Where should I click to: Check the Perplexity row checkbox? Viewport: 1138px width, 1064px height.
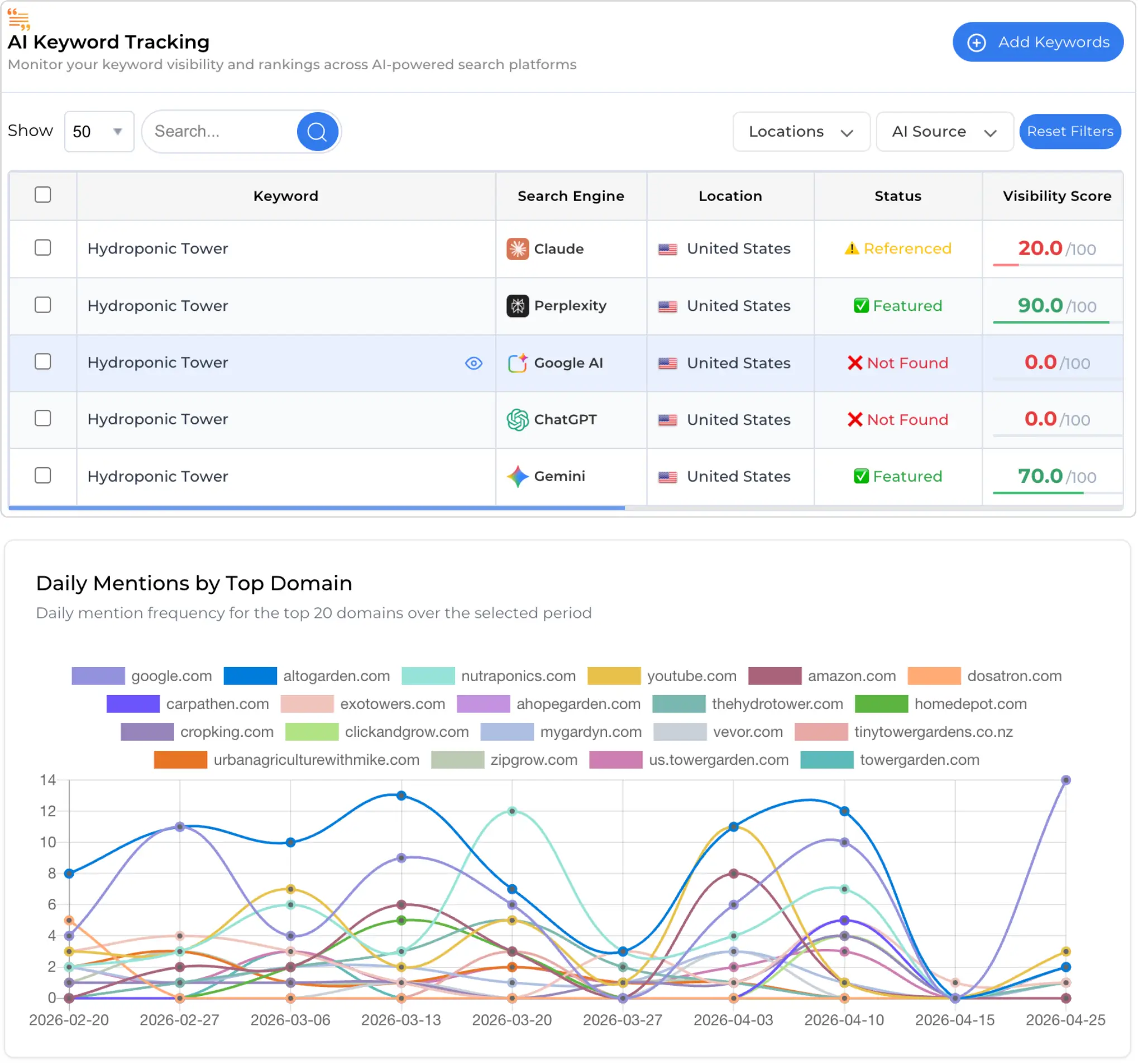[43, 306]
